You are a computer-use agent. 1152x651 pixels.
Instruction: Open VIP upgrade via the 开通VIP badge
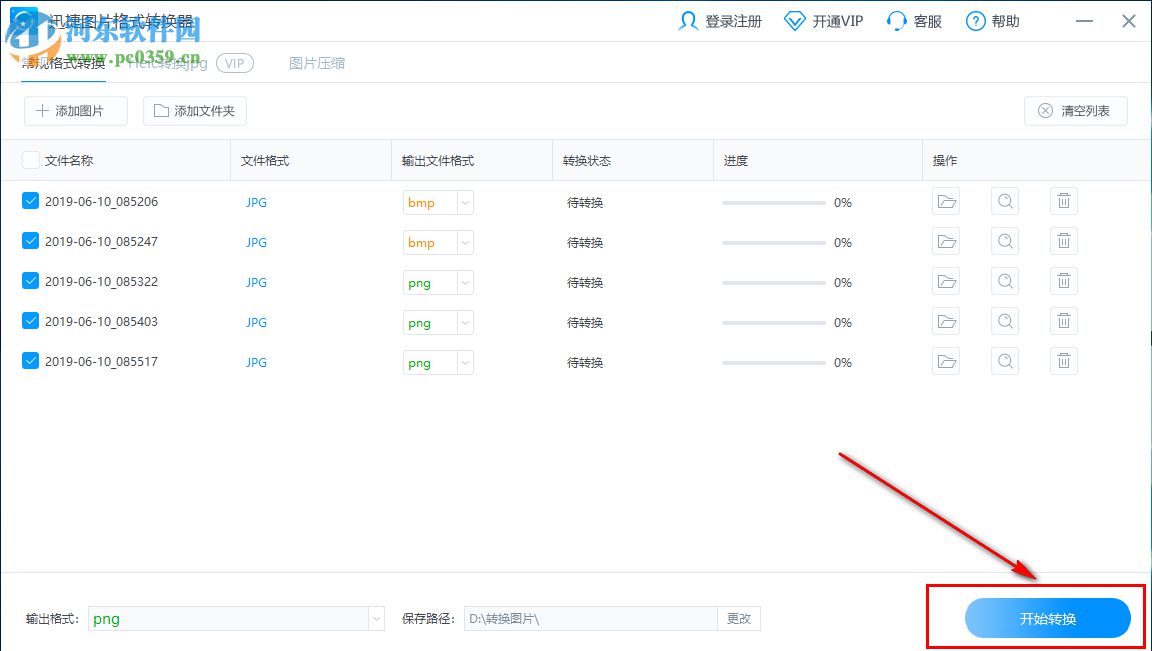click(823, 20)
